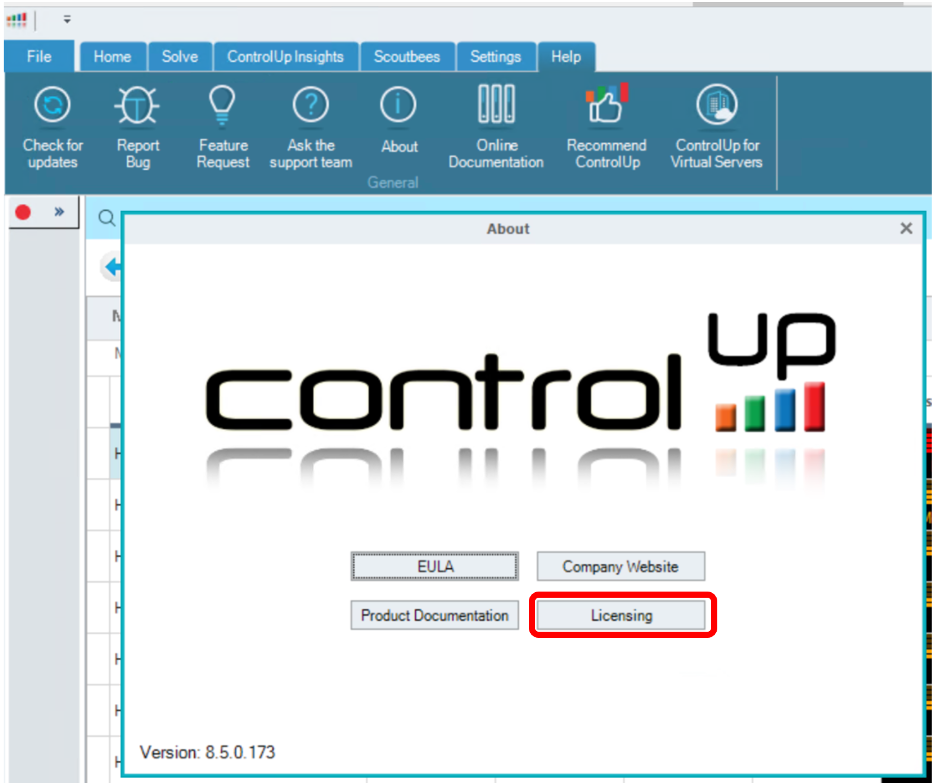The height and width of the screenshot is (784, 936).
Task: Switch to the Solve tab
Action: [180, 57]
